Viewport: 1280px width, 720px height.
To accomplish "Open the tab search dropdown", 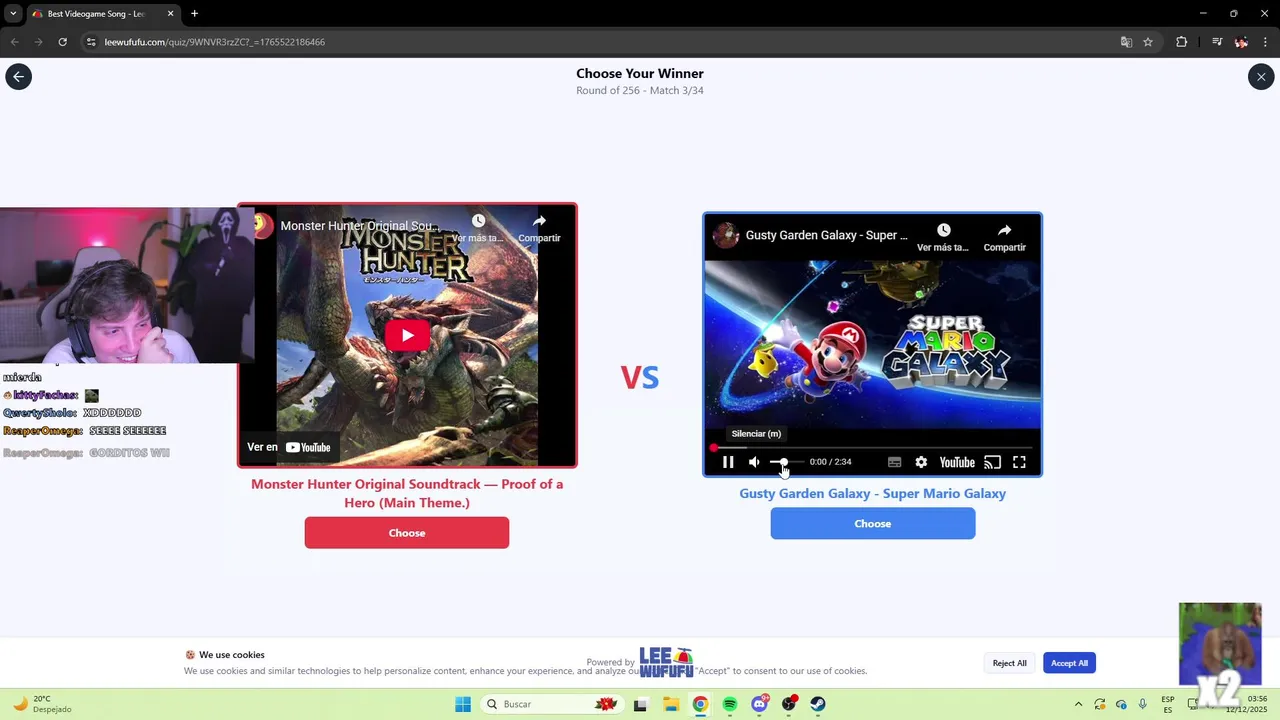I will click(x=12, y=14).
